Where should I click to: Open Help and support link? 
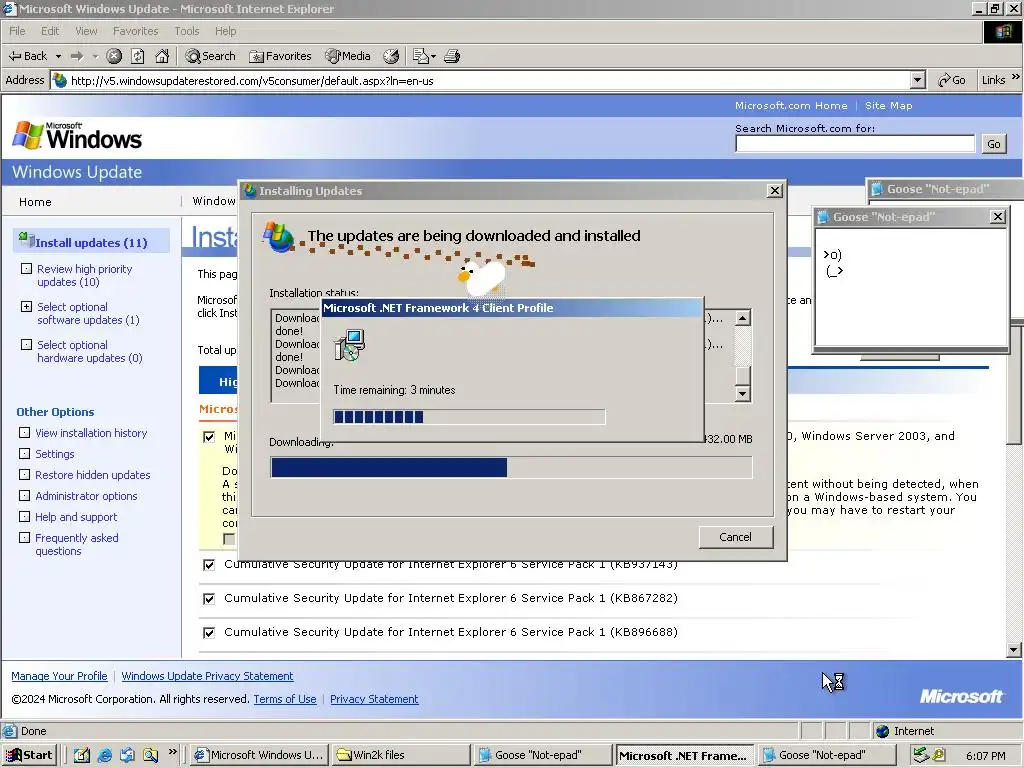click(x=76, y=517)
